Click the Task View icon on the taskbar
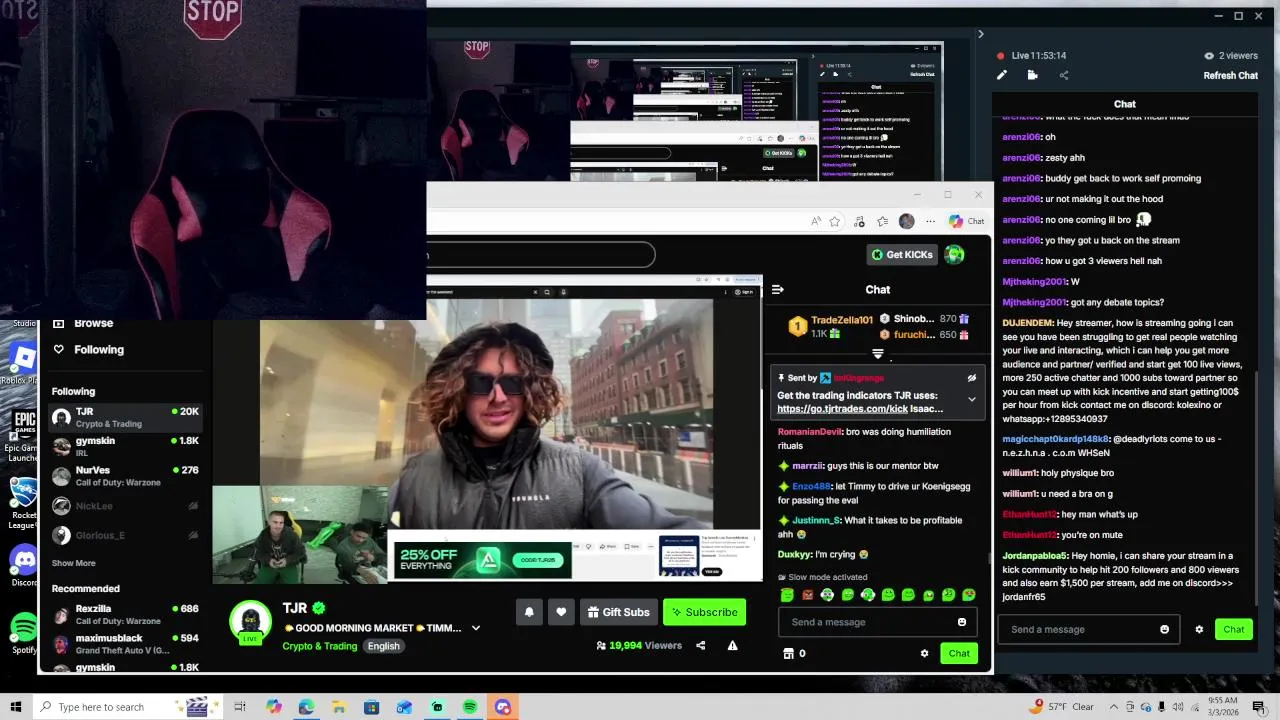This screenshot has width=1280, height=720. pyautogui.click(x=240, y=707)
